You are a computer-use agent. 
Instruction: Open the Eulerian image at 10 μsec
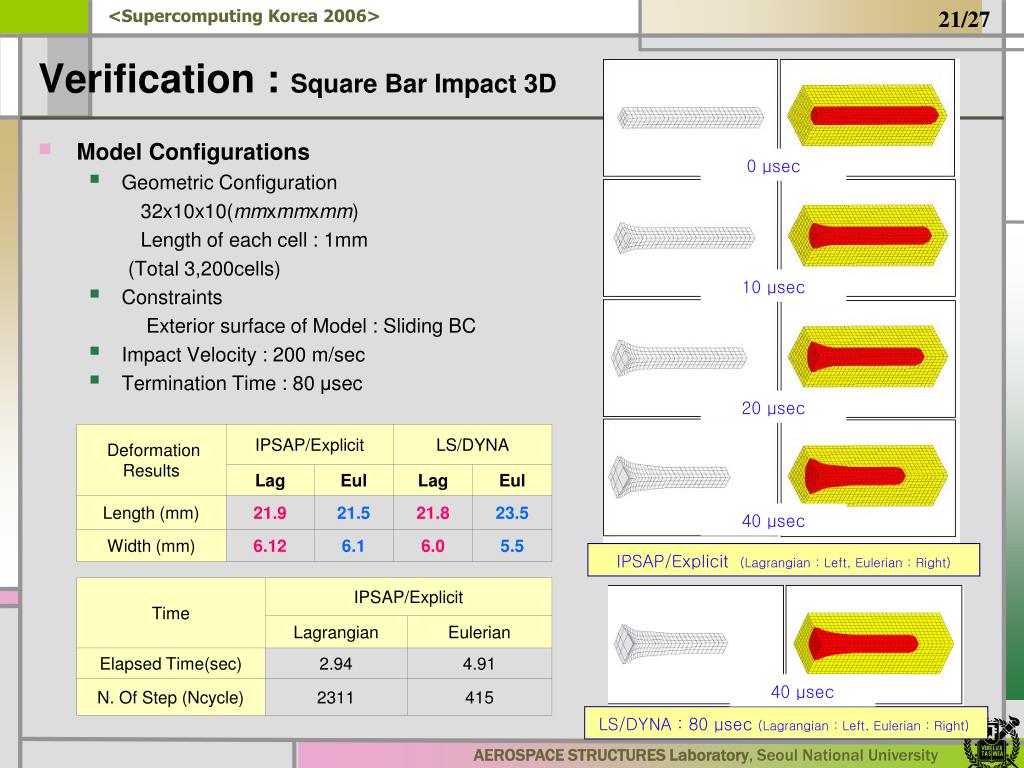coord(868,236)
